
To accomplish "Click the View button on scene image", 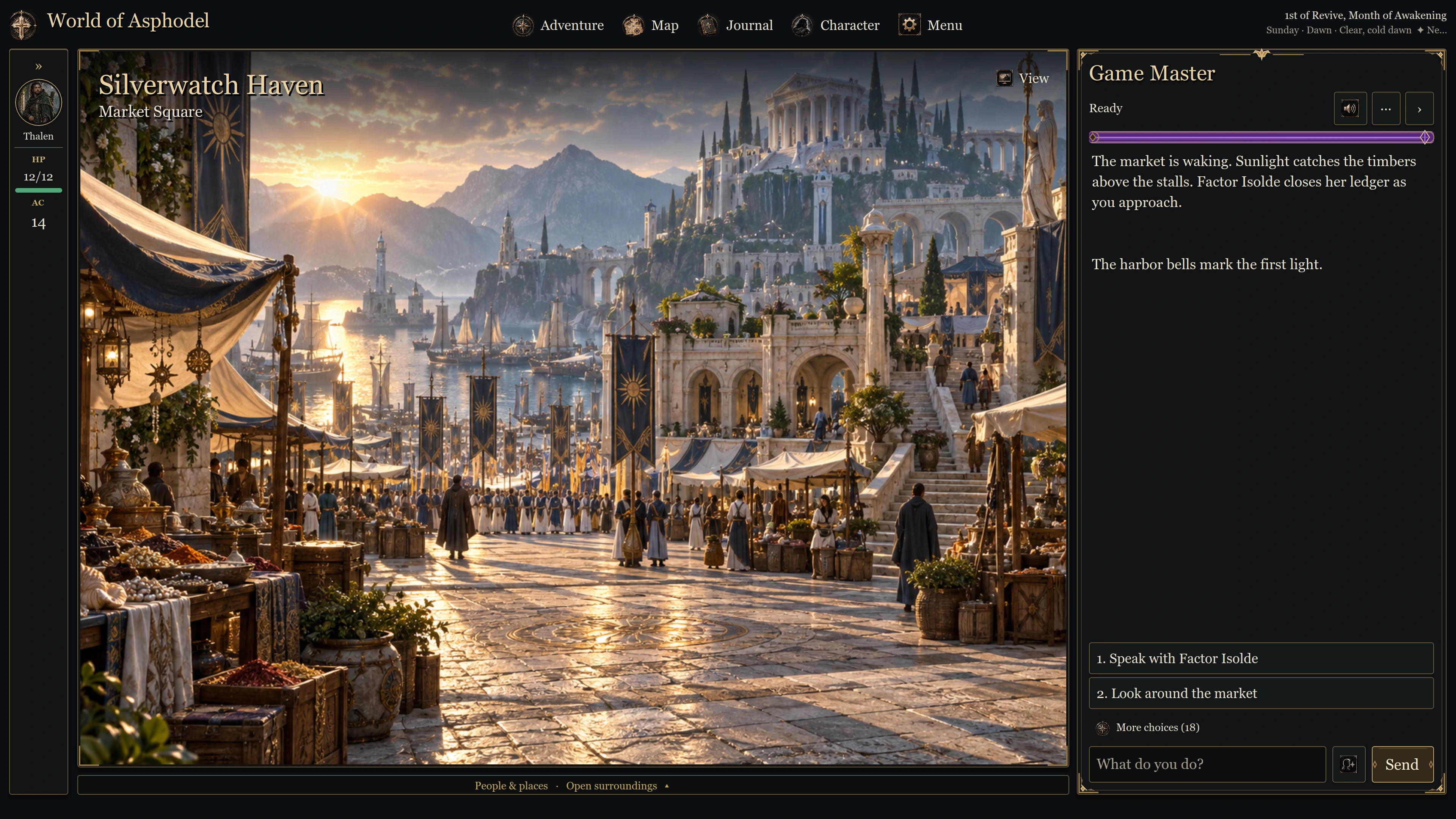I will pos(1023,78).
